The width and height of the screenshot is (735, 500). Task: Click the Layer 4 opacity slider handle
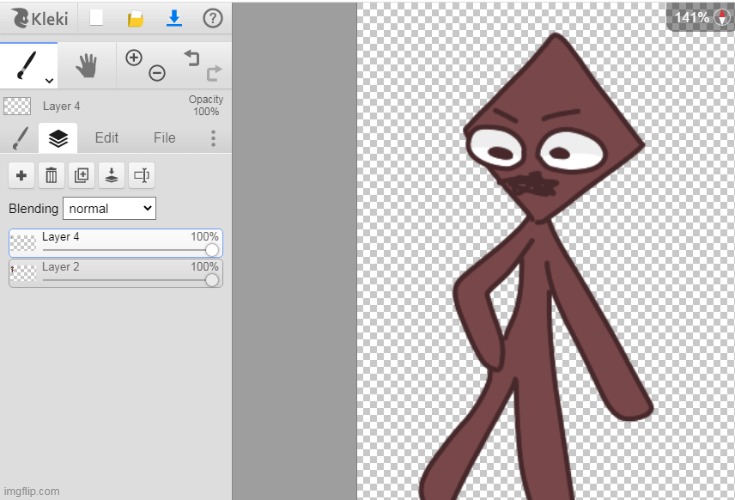212,250
